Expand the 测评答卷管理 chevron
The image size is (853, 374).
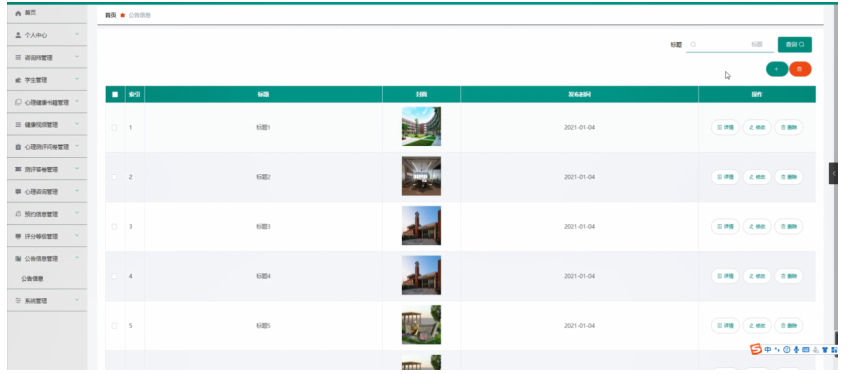[x=77, y=168]
